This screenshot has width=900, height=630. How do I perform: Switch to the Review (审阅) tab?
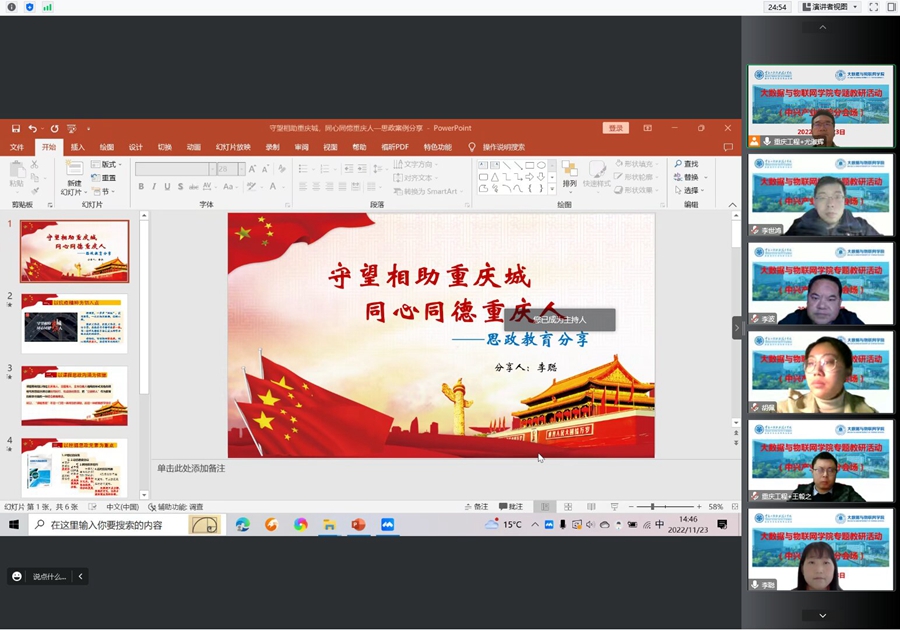click(301, 147)
